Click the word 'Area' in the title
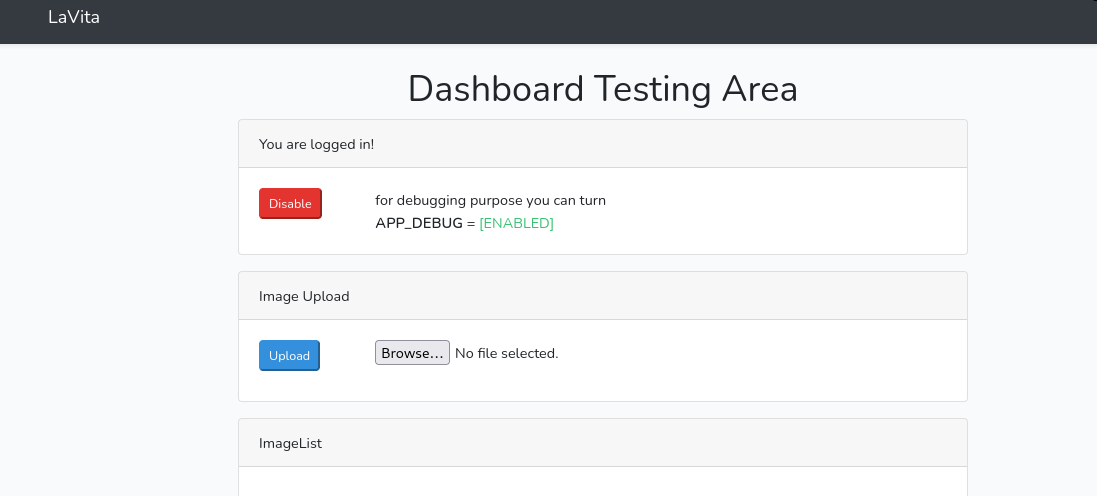1097x496 pixels. tap(760, 89)
